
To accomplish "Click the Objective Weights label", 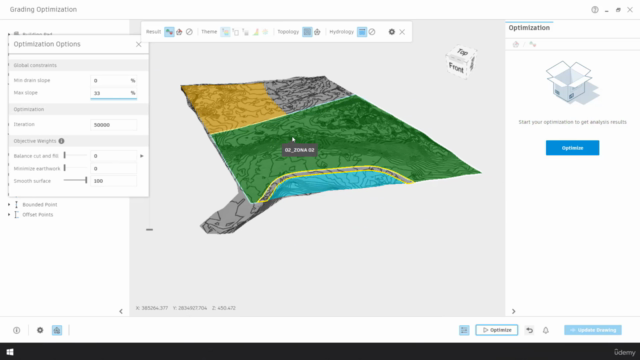I will 35,141.
